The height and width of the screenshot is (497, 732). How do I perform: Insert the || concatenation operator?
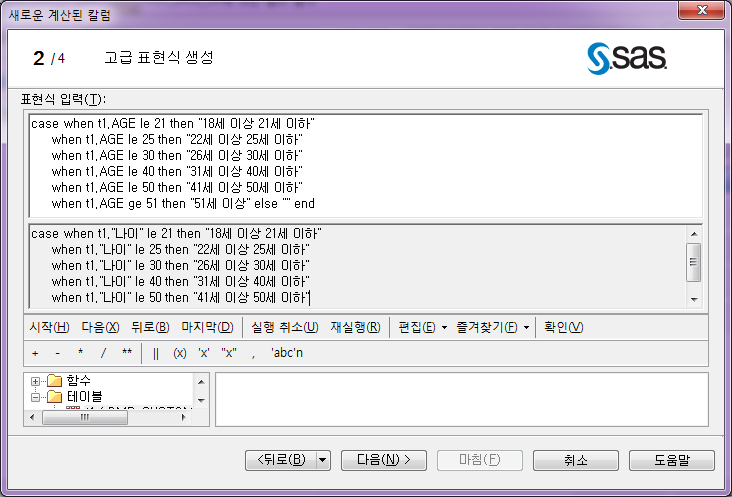156,353
